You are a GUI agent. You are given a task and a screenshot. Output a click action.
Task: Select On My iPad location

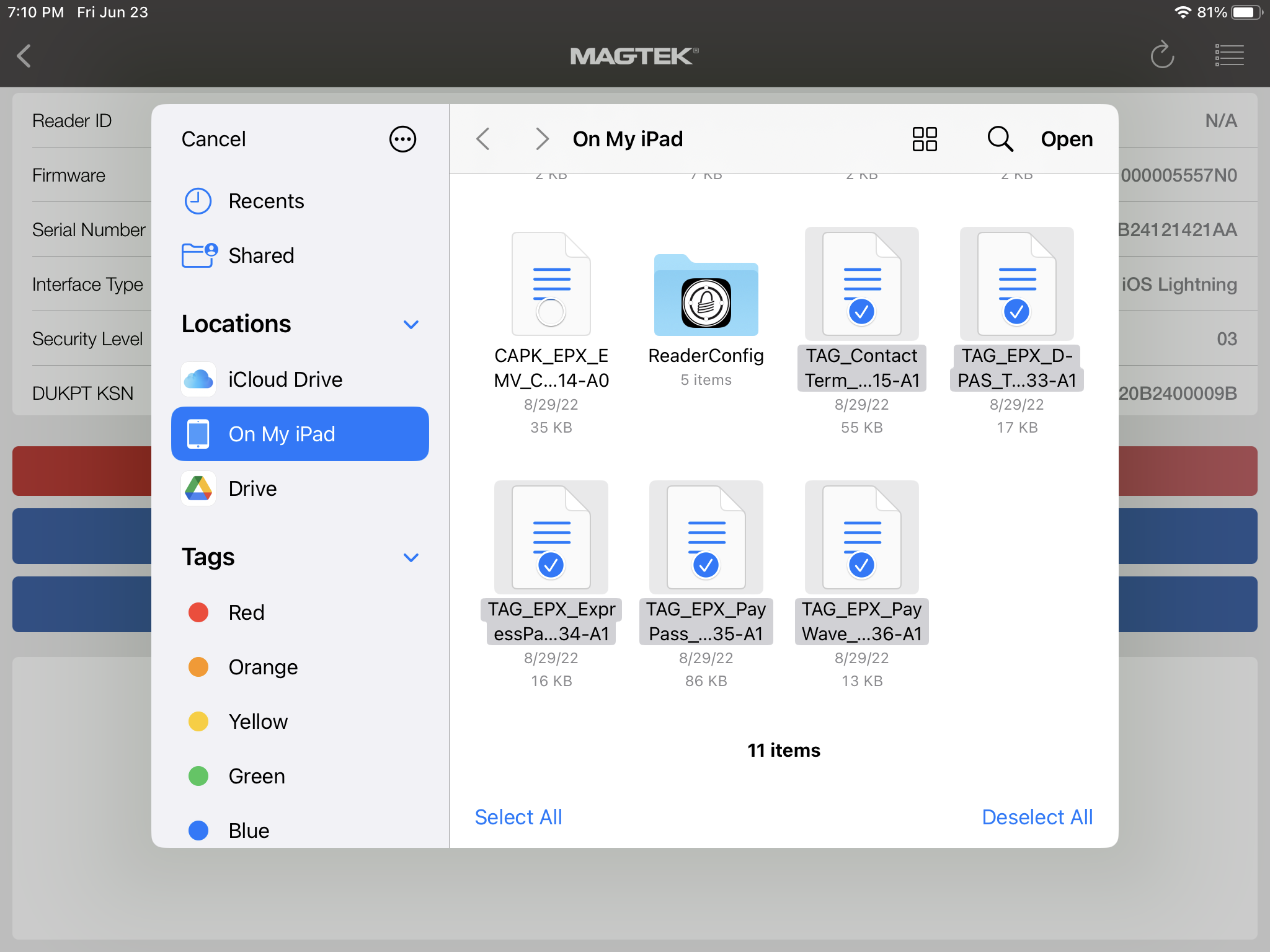300,434
